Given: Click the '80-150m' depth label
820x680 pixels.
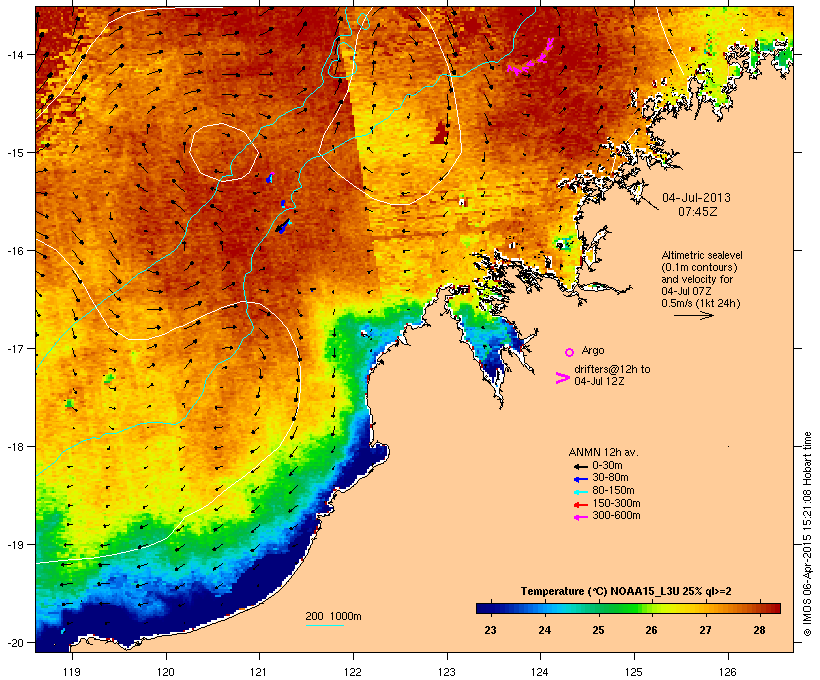Looking at the screenshot, I should 613,491.
